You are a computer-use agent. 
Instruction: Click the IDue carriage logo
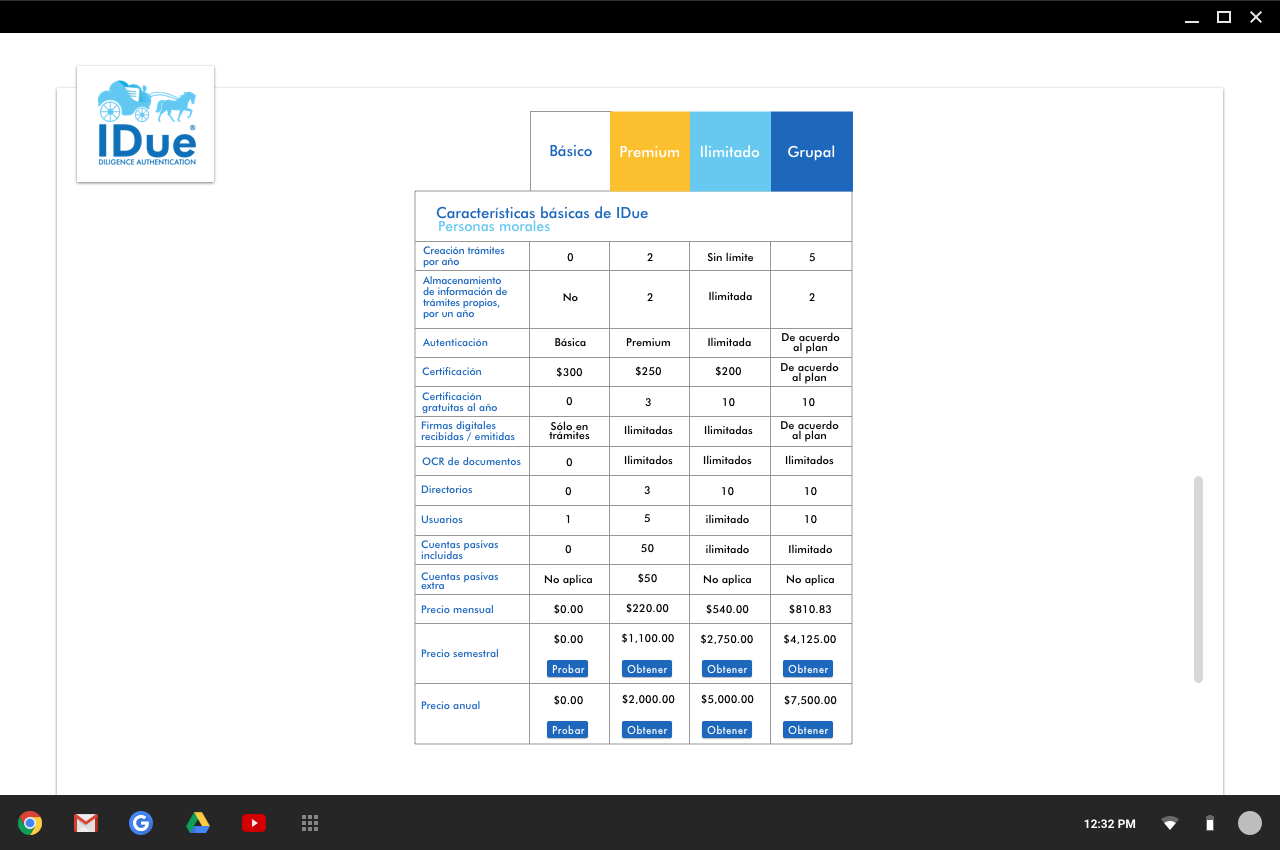146,124
